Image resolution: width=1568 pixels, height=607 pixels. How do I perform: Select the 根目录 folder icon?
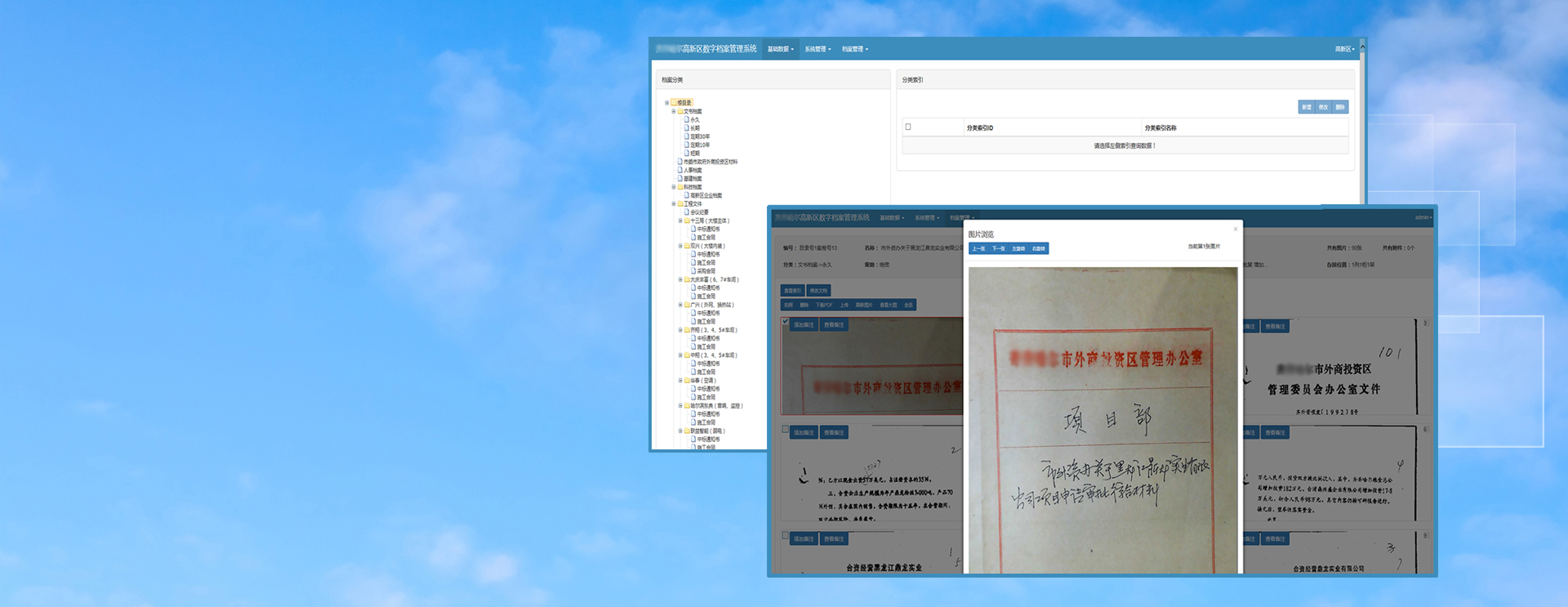coord(674,103)
